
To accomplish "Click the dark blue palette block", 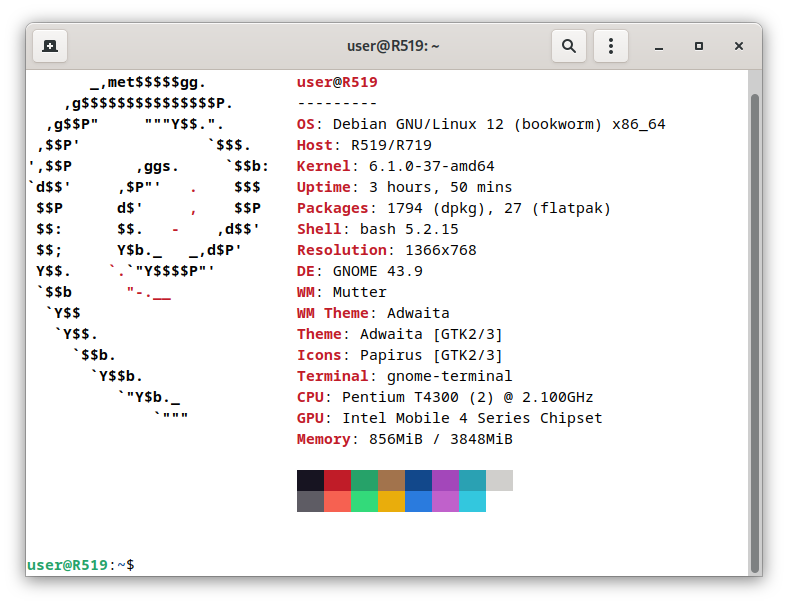I will [418, 480].
